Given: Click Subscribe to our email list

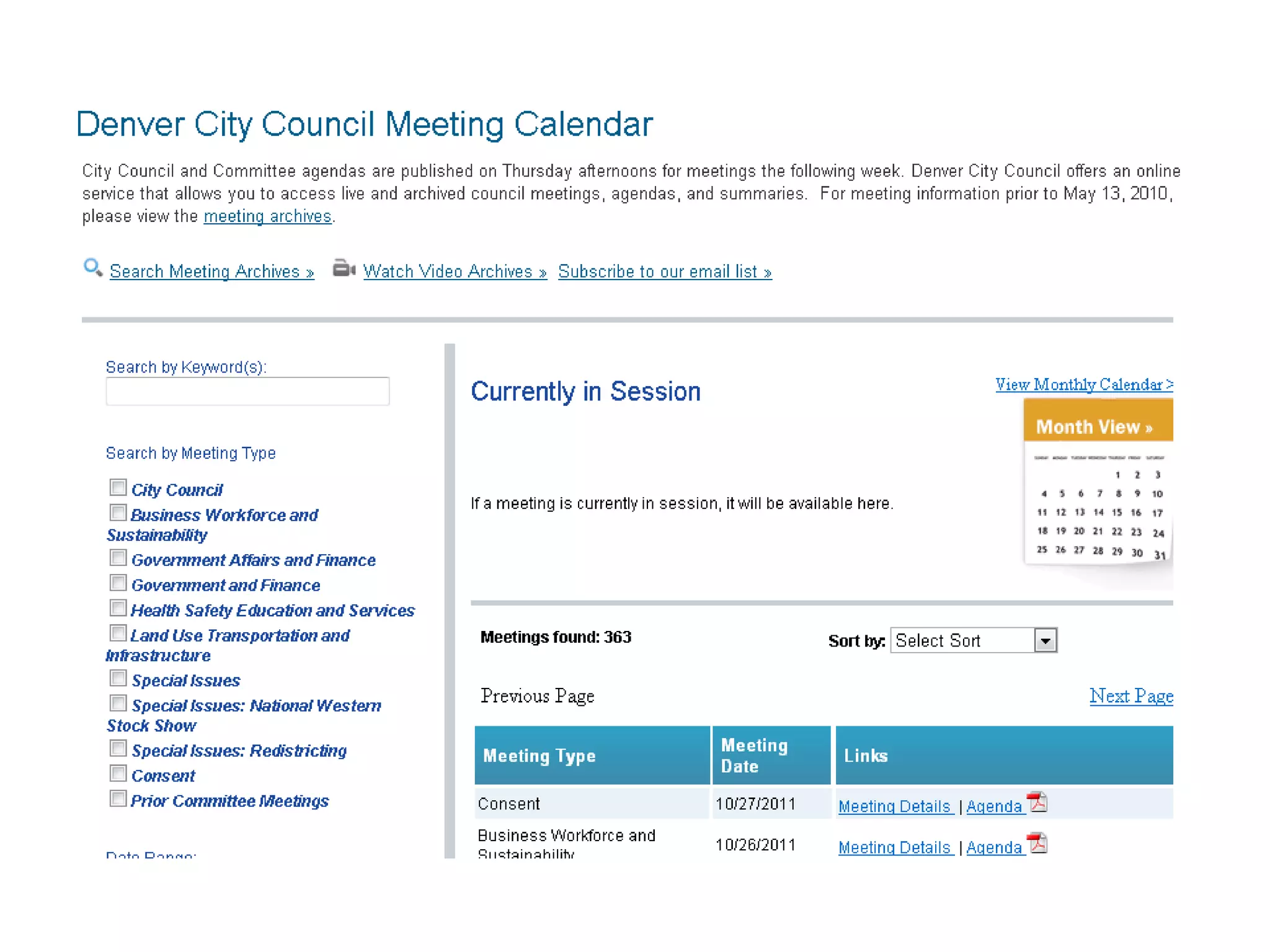Looking at the screenshot, I should 664,271.
